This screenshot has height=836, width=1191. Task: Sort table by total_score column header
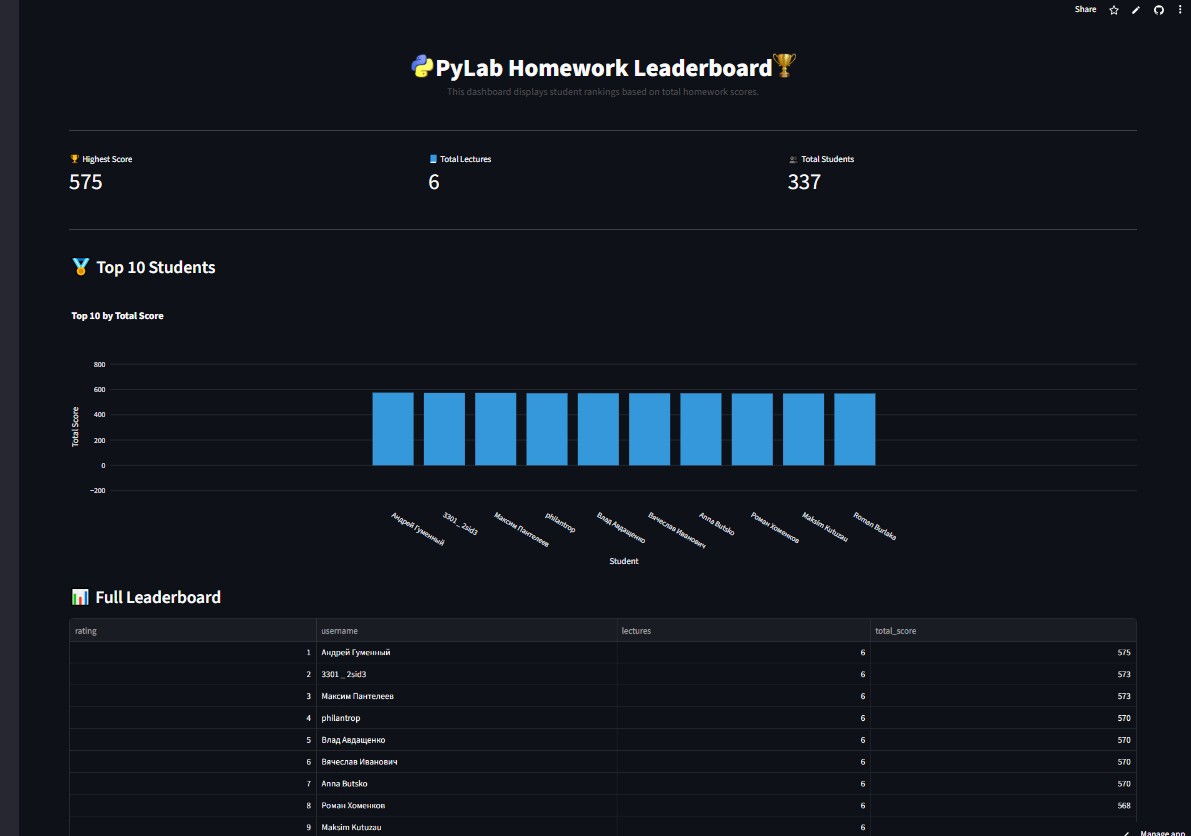tap(1003, 630)
